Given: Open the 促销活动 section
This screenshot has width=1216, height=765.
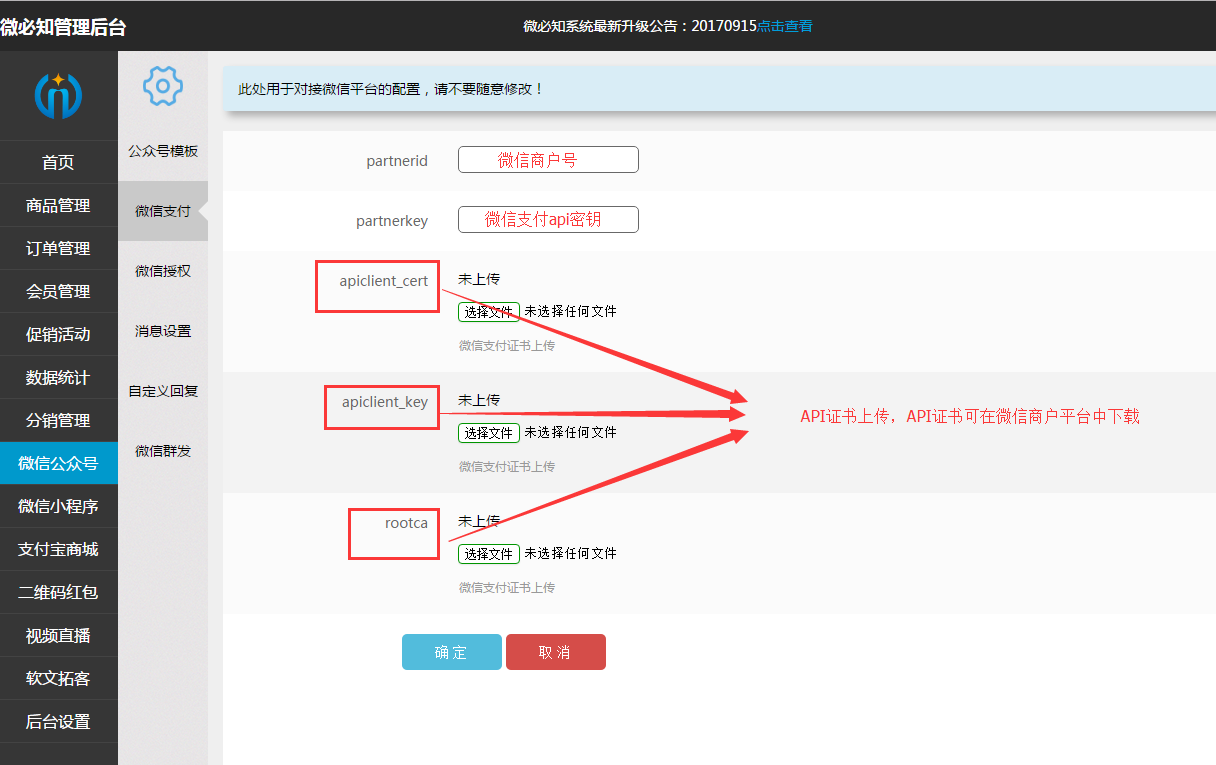Looking at the screenshot, I should click(x=59, y=334).
